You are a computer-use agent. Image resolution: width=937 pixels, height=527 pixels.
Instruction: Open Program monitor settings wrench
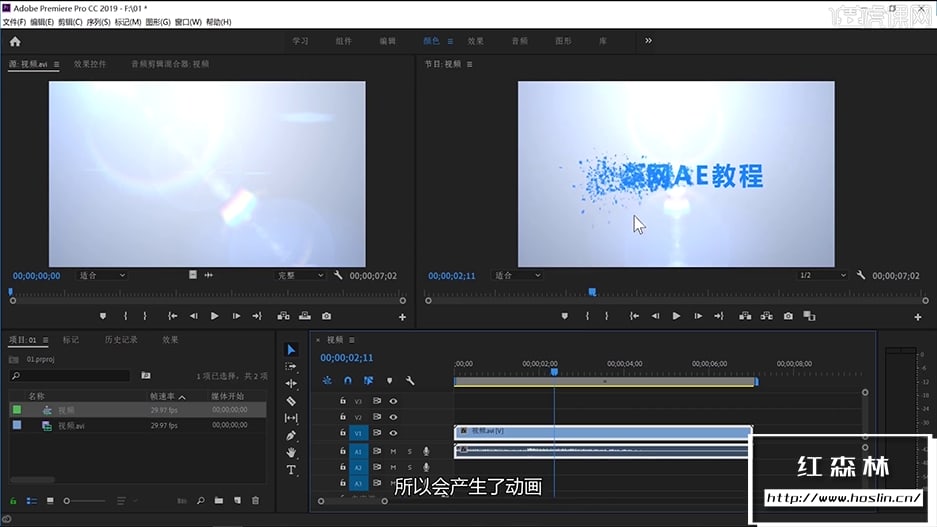(x=861, y=275)
